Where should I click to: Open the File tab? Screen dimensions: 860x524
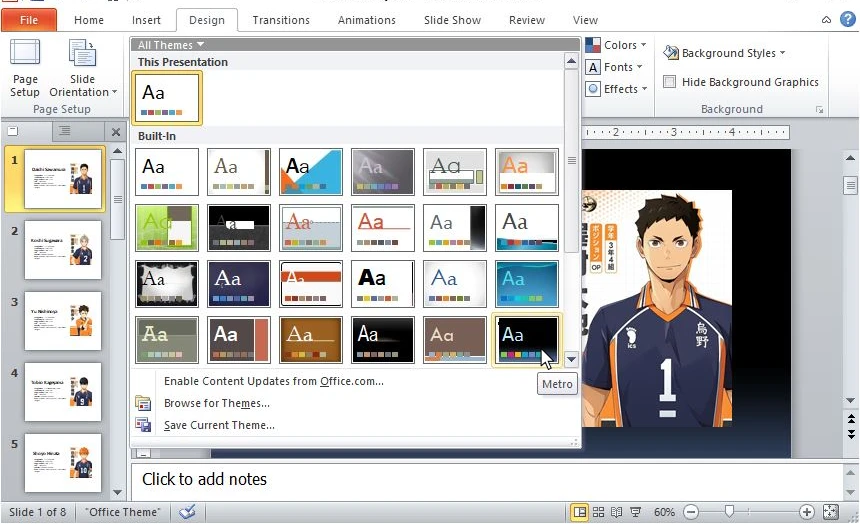click(29, 20)
